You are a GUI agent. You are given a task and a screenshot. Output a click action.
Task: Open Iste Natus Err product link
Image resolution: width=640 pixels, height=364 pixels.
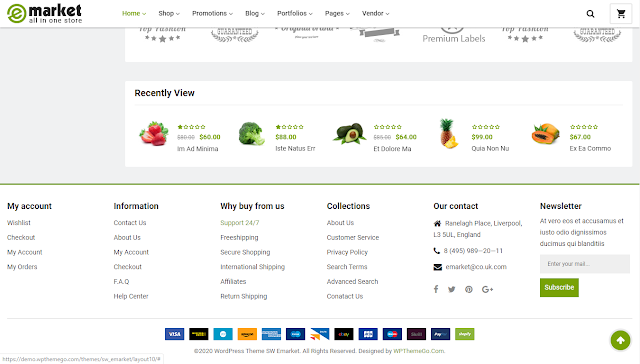pyautogui.click(x=295, y=149)
